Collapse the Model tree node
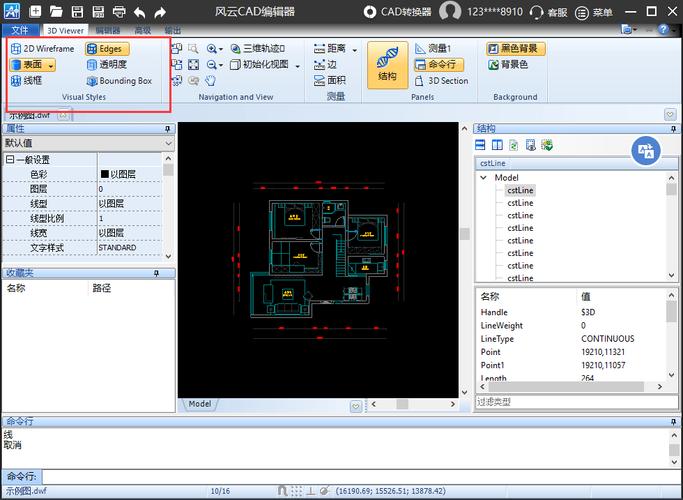Screen dimensions: 683x500 (484, 177)
